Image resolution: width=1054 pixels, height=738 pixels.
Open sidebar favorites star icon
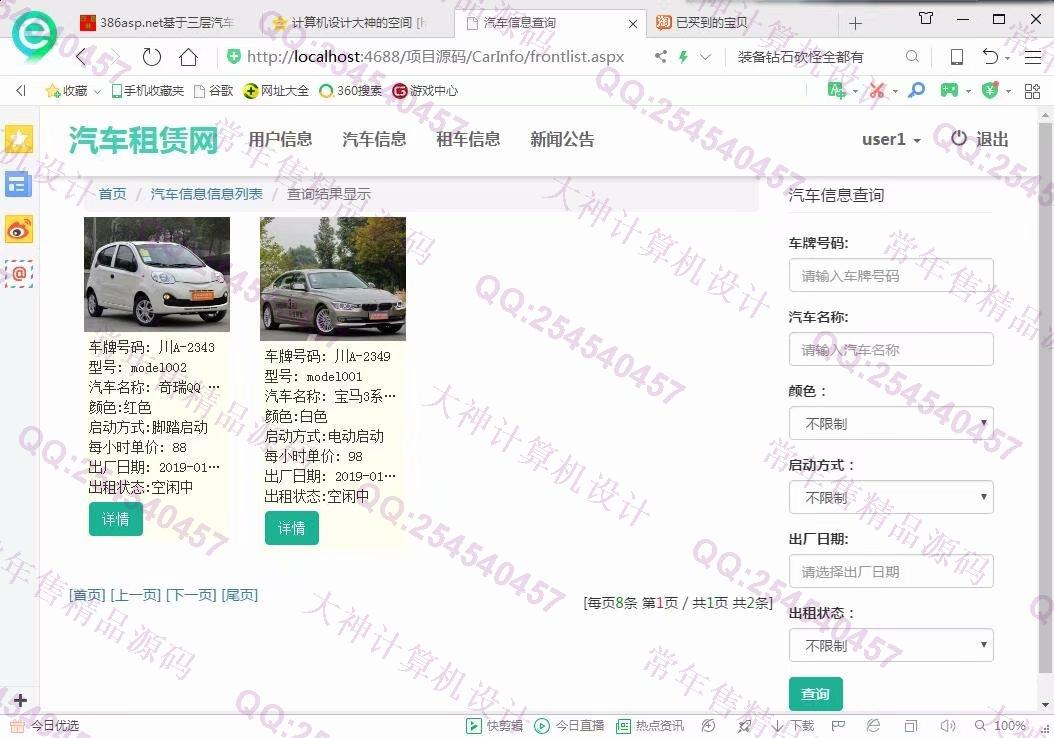tap(19, 139)
